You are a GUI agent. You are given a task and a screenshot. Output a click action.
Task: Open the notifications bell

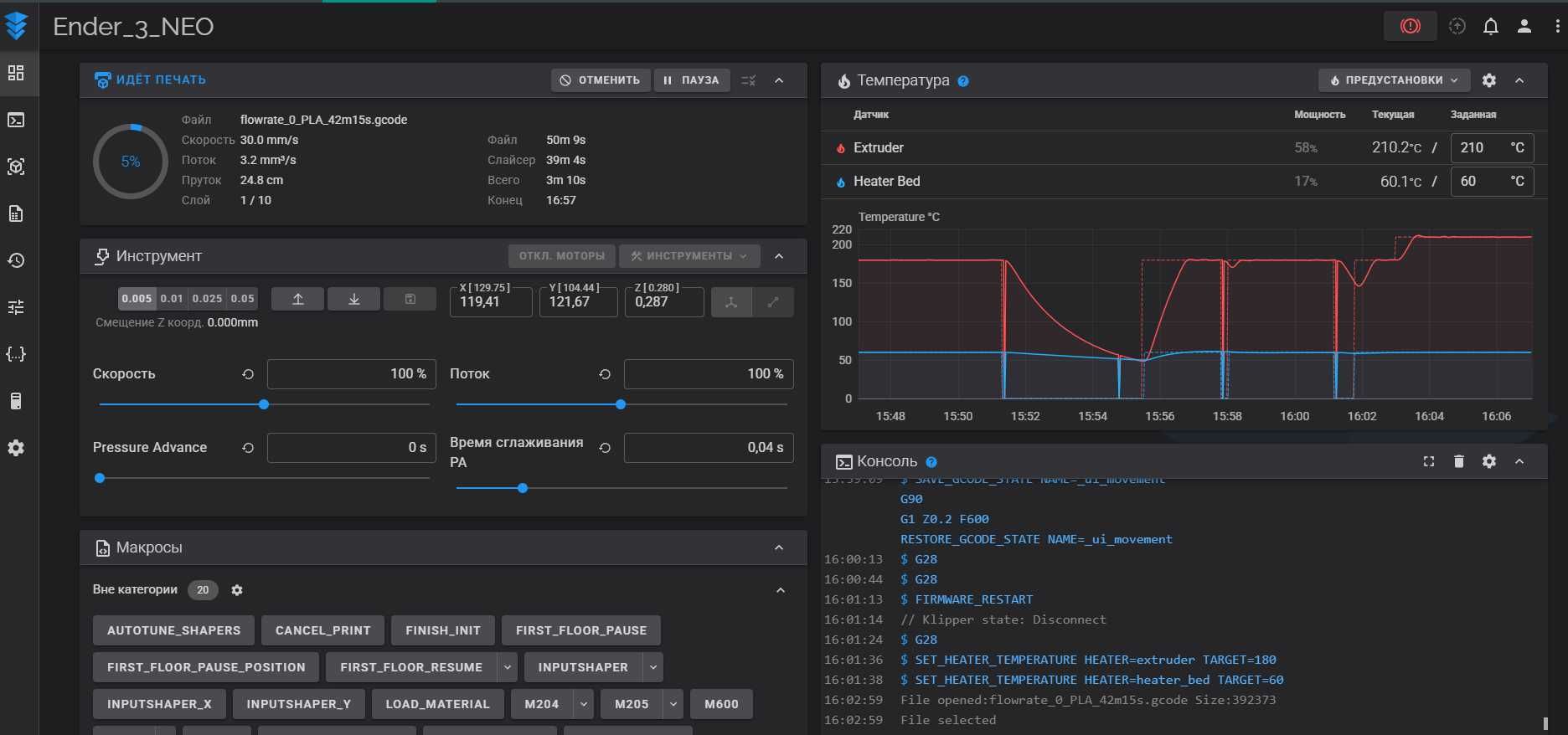[1491, 26]
